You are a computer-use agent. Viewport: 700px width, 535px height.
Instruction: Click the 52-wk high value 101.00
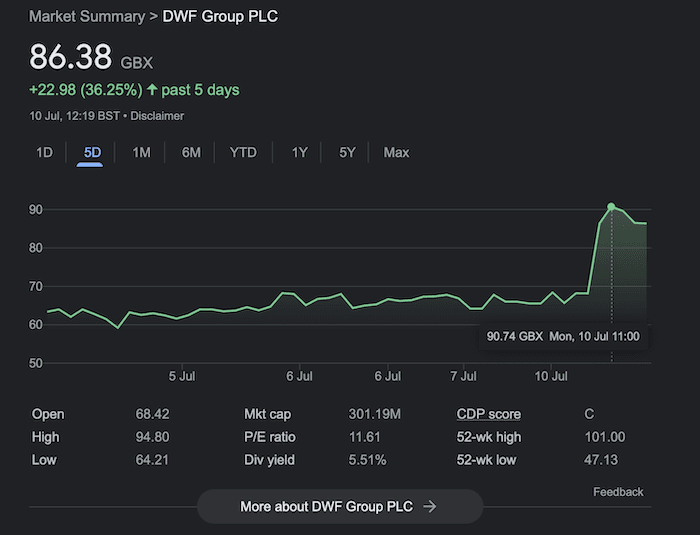[x=605, y=437]
